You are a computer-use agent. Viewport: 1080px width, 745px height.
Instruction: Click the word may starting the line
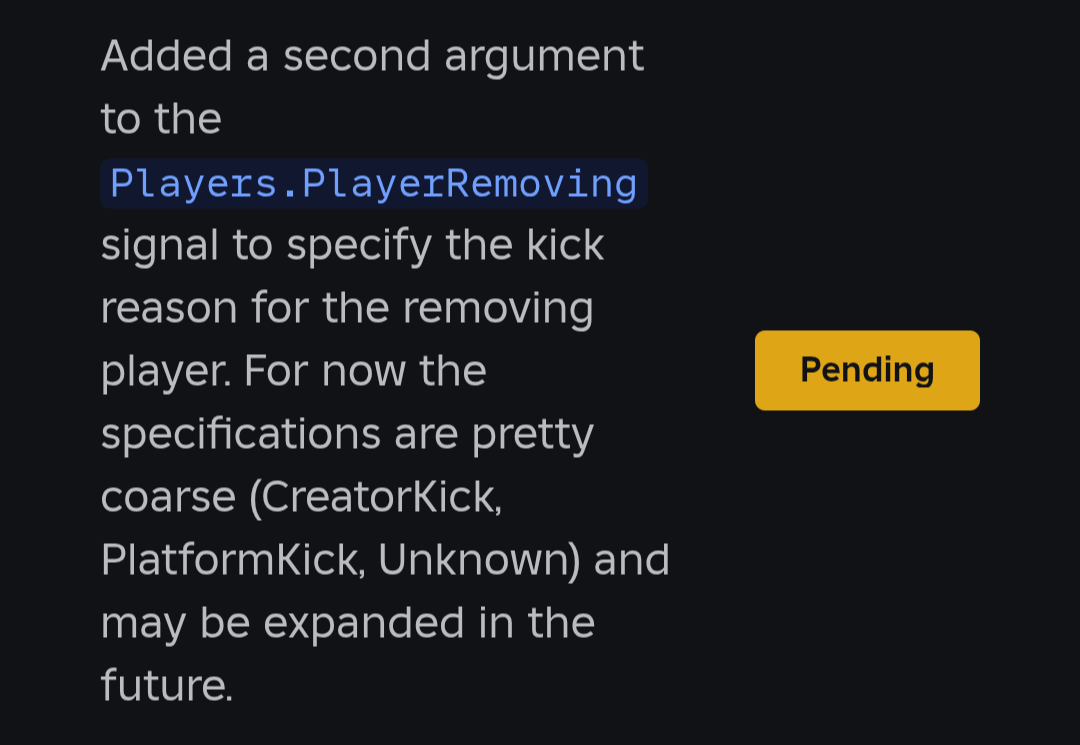143,623
